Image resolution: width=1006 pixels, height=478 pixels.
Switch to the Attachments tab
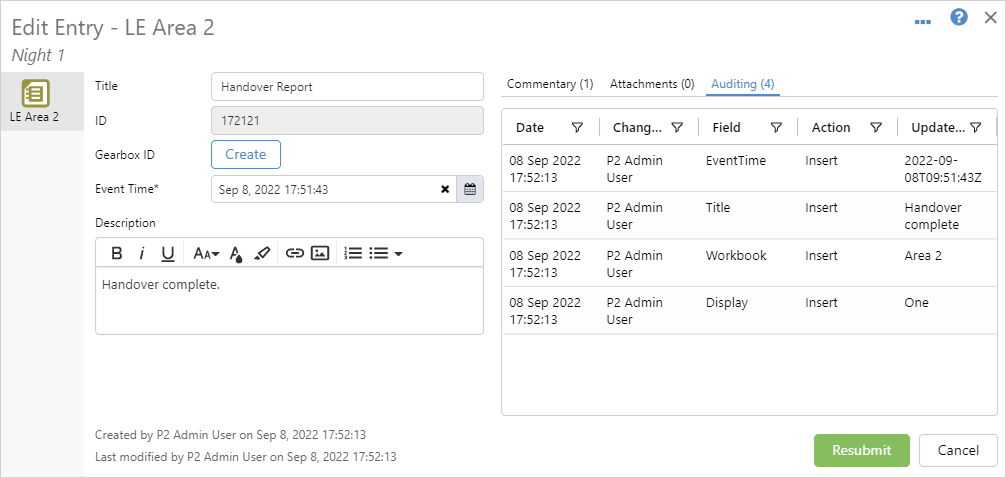pyautogui.click(x=652, y=84)
